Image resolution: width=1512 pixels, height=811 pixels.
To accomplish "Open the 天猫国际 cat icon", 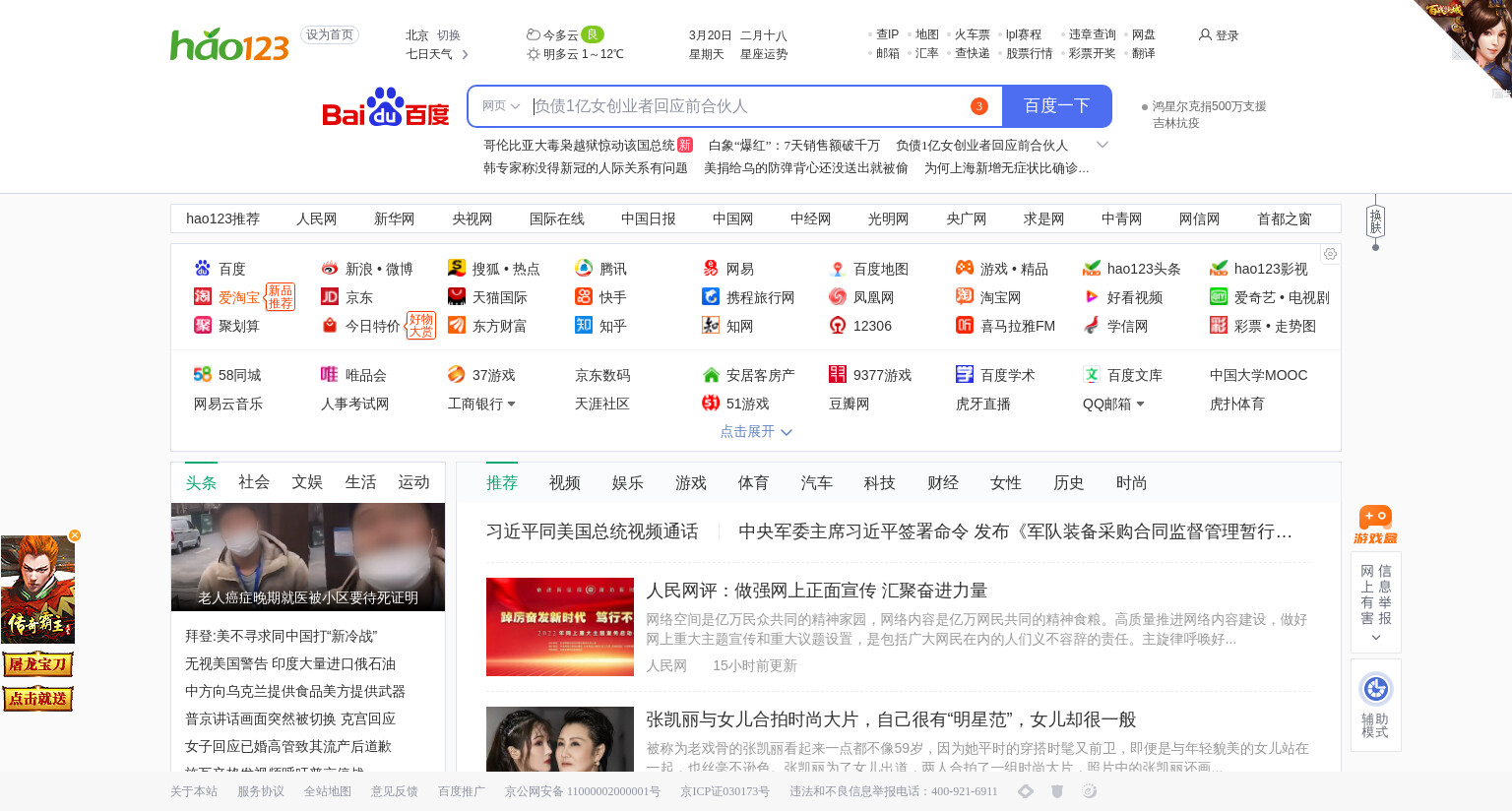I will coord(457,296).
